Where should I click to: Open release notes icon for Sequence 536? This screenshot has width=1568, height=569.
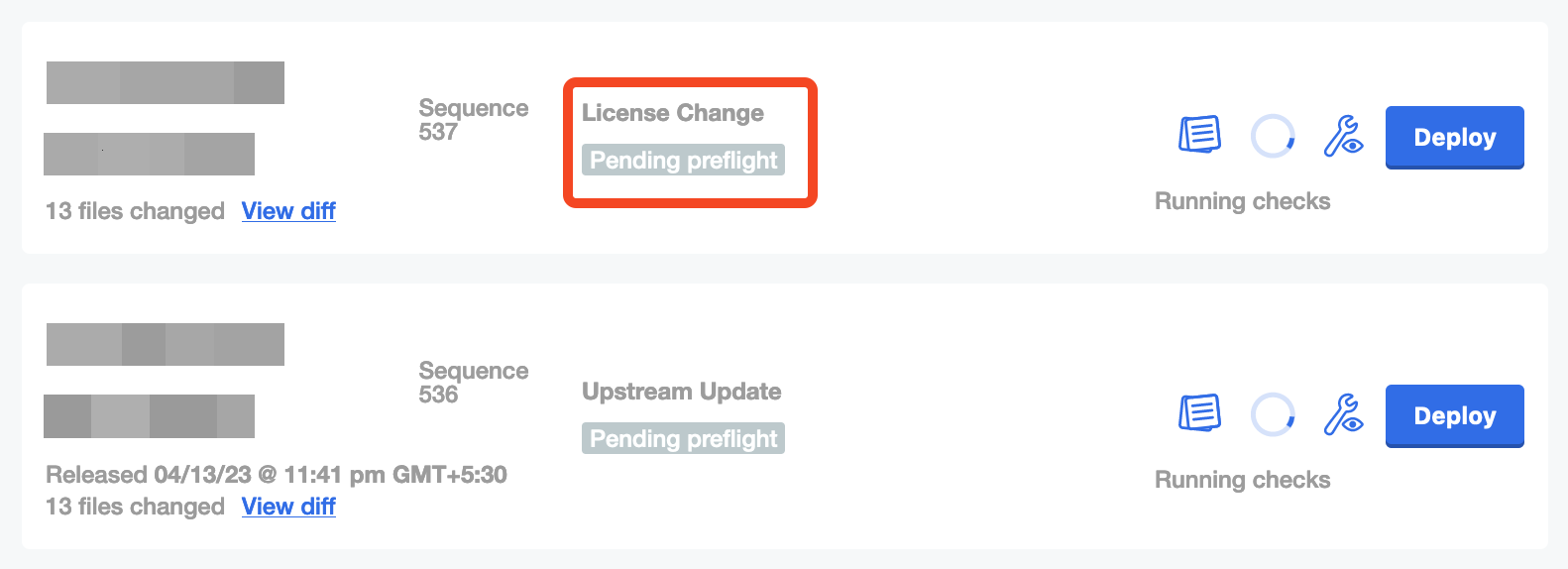(x=1199, y=413)
